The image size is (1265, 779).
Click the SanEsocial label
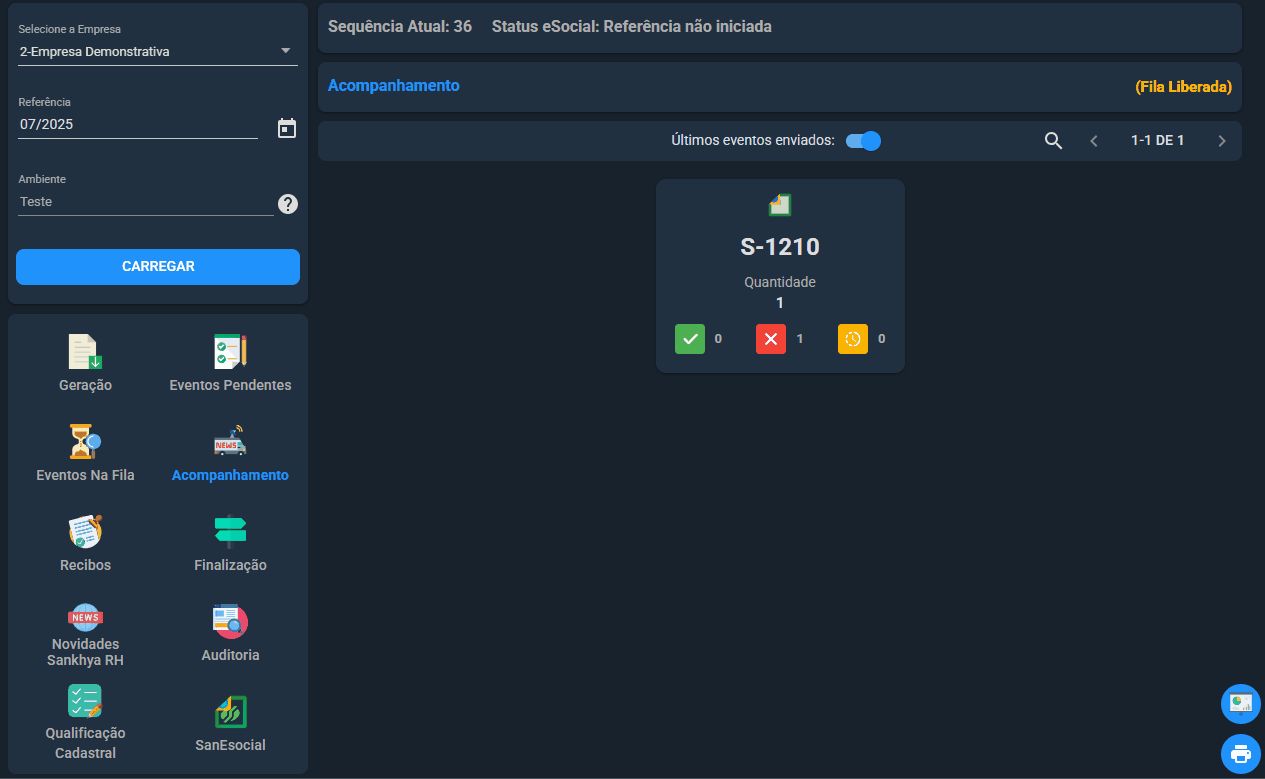click(230, 745)
